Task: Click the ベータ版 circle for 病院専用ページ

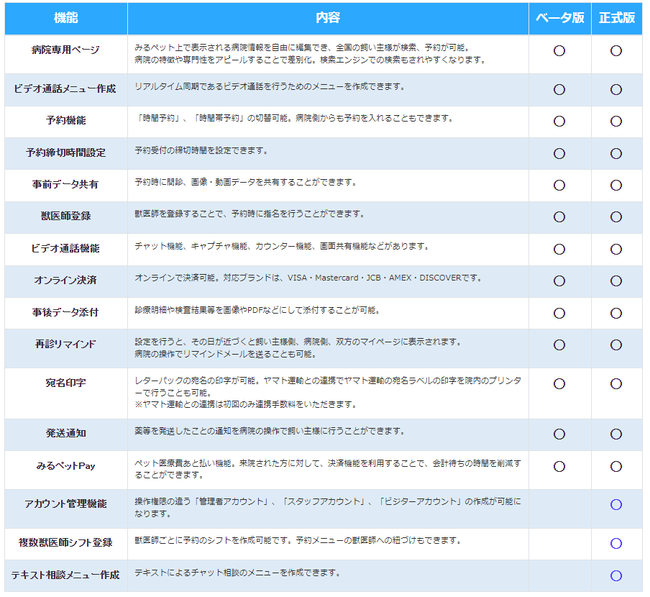Action: coord(559,51)
